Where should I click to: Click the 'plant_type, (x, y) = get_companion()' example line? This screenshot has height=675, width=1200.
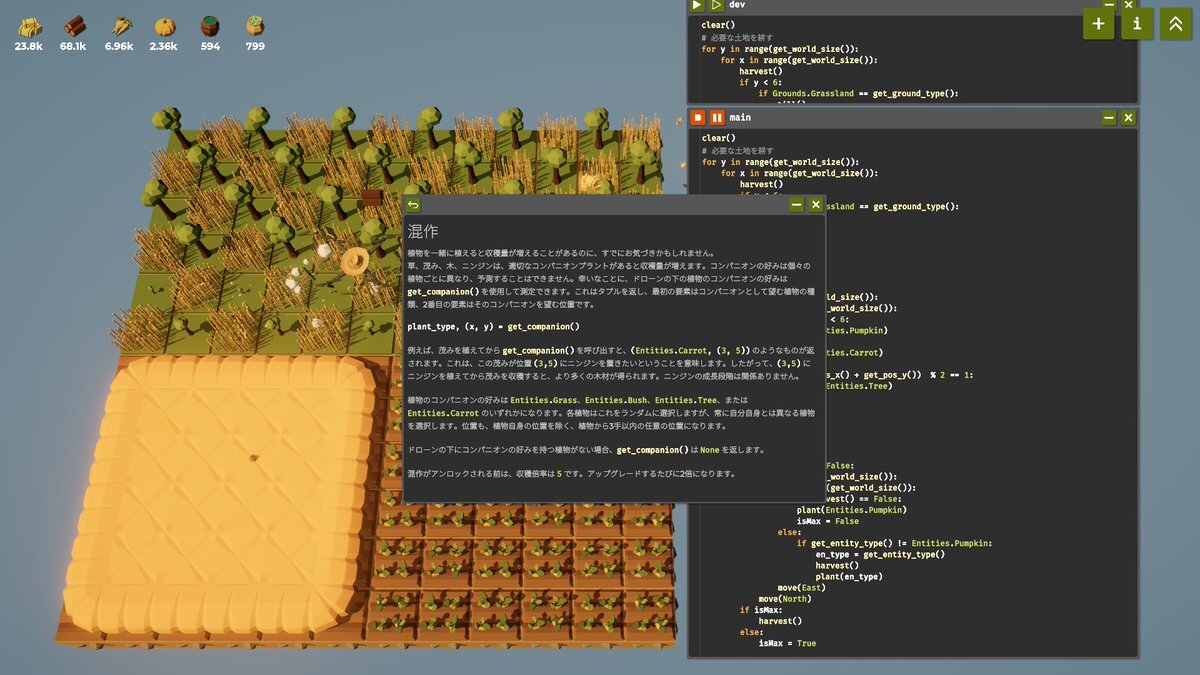(493, 327)
